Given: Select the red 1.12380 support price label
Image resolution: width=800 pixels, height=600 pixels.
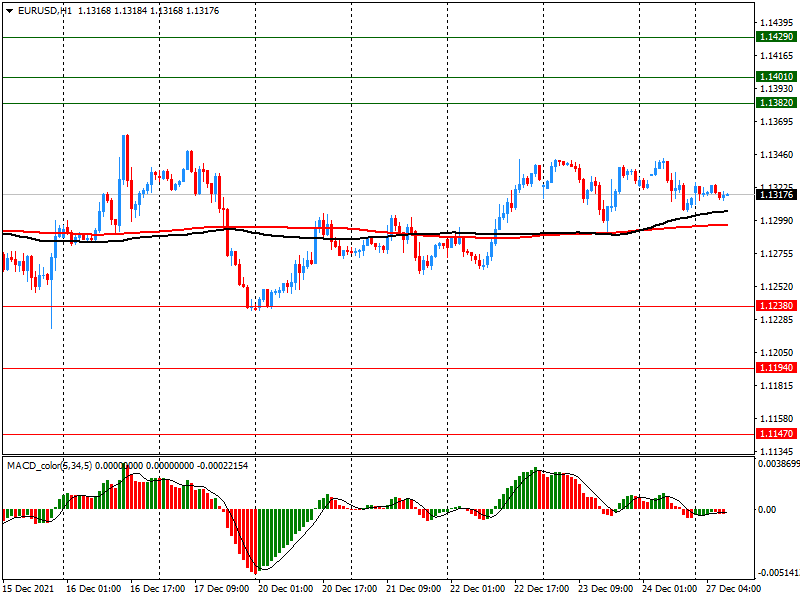Looking at the screenshot, I should (x=776, y=306).
